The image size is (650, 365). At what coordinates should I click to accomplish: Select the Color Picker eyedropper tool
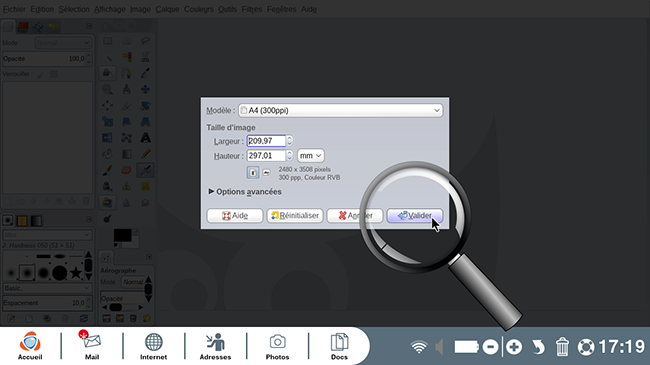point(146,73)
